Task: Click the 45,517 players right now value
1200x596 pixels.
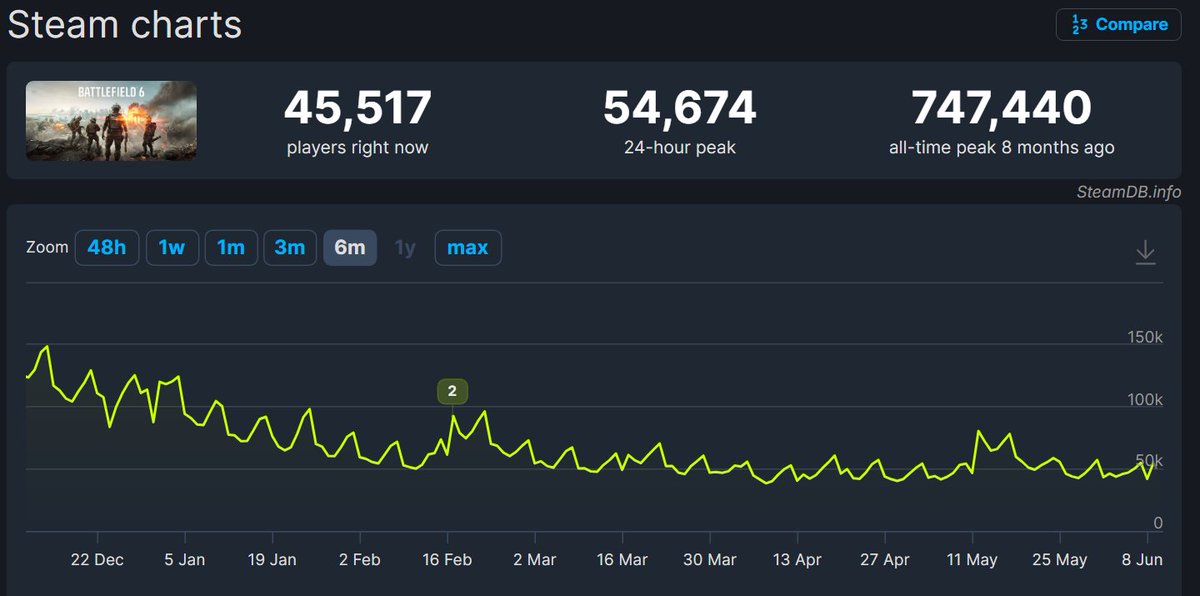Action: click(x=357, y=108)
